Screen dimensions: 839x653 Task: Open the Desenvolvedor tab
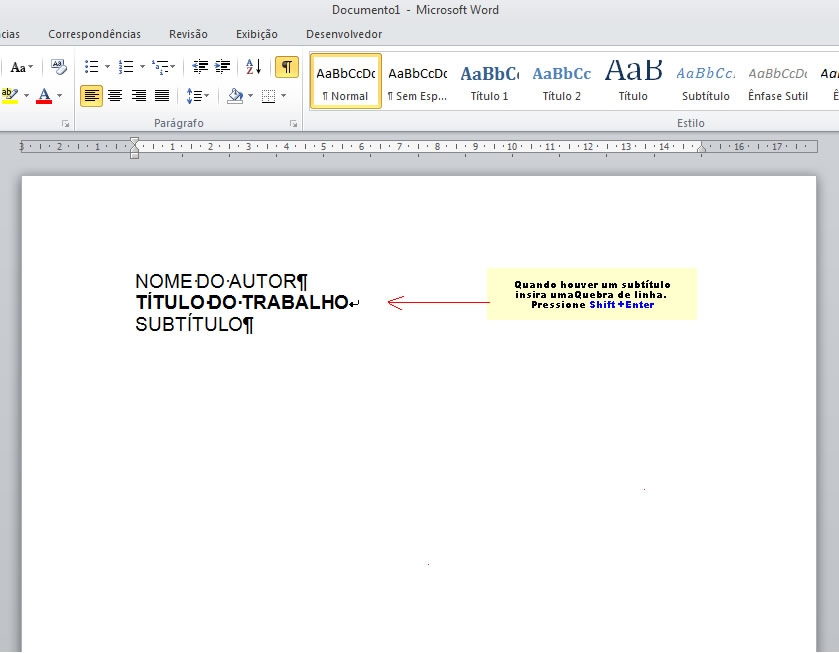[x=344, y=34]
